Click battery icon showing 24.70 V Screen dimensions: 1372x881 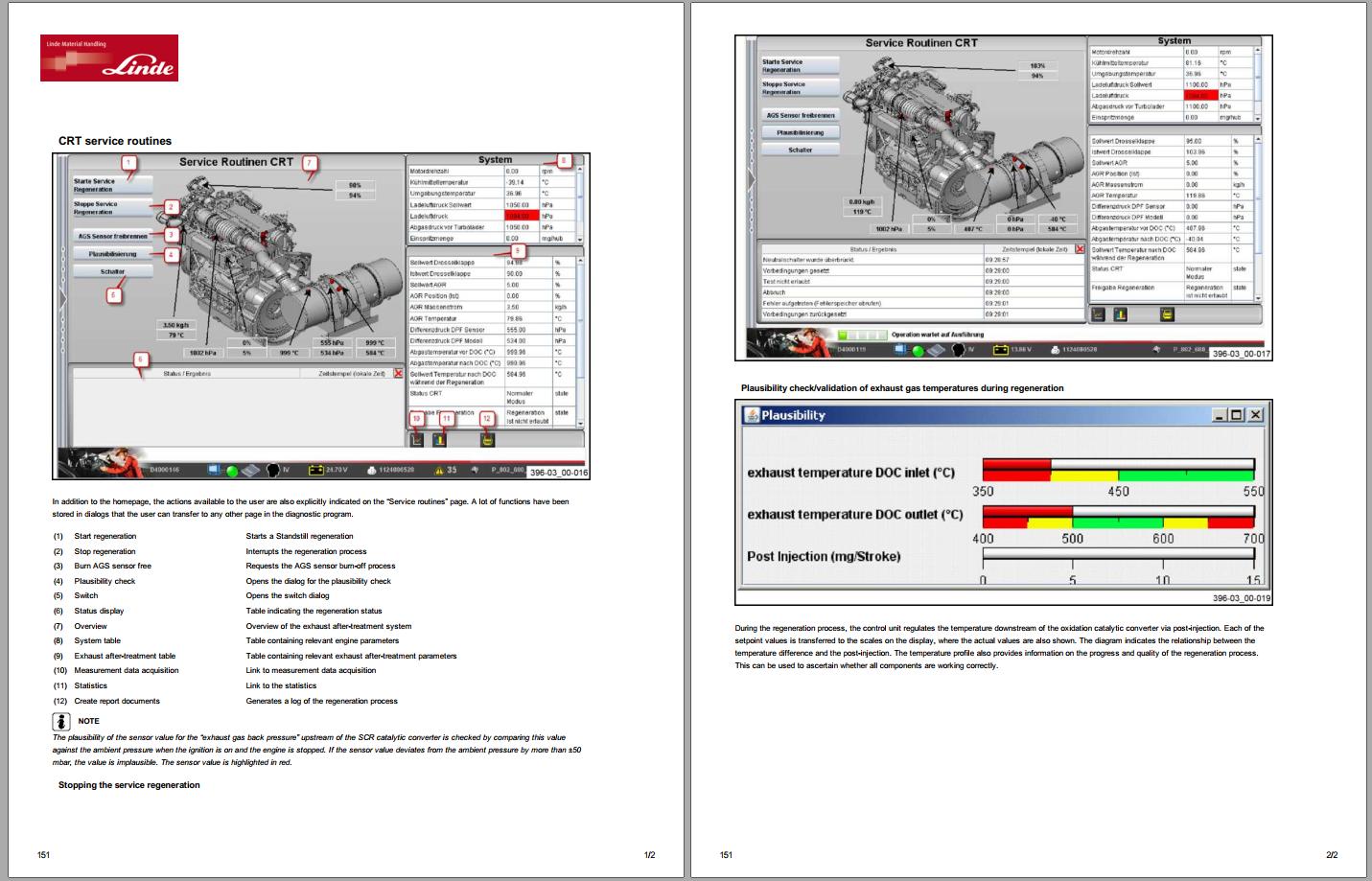(315, 470)
